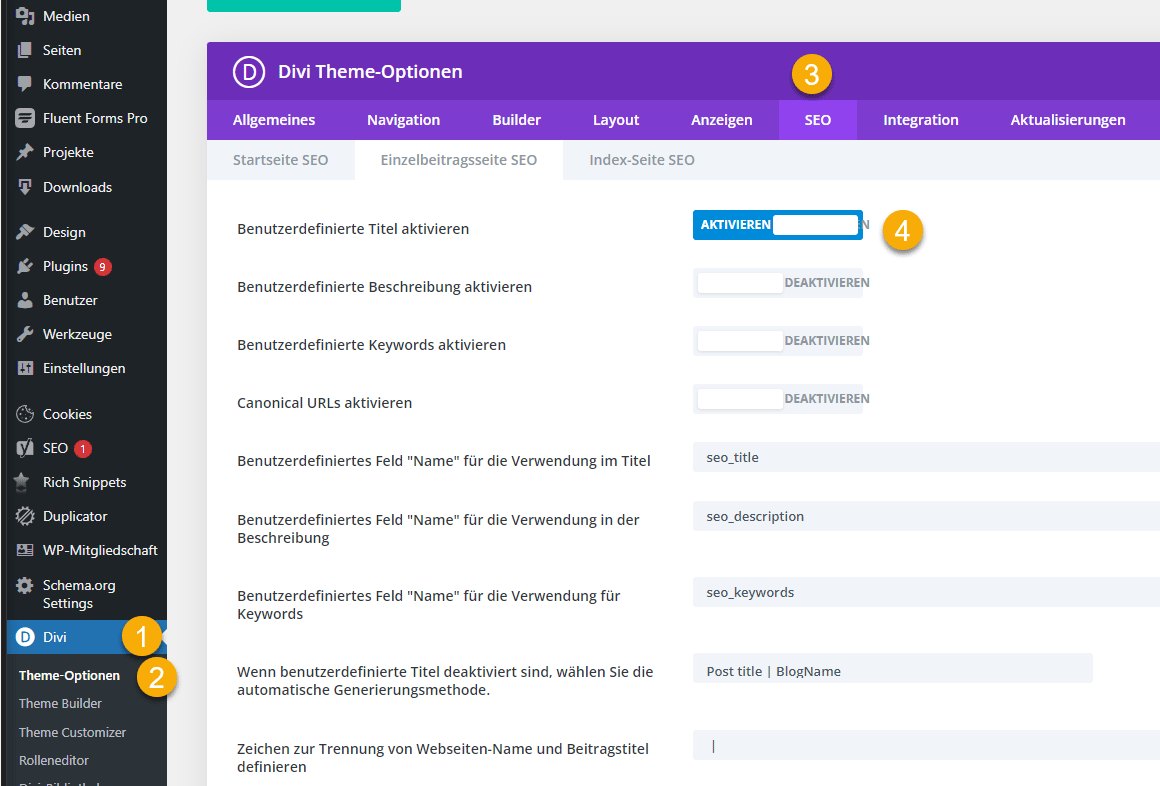Open the automatic title generation method dropdown
The image size is (1160, 786).
[x=892, y=668]
